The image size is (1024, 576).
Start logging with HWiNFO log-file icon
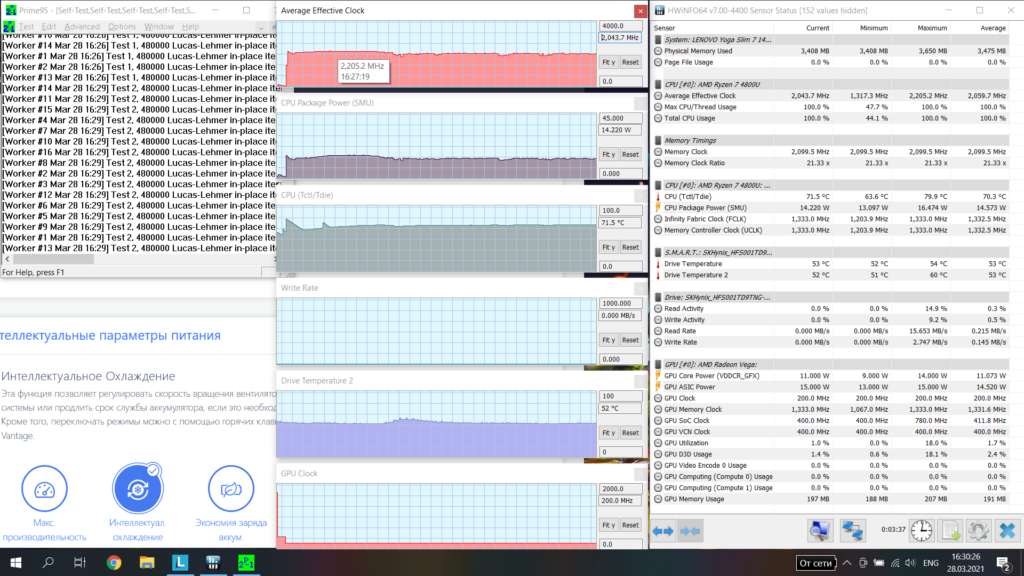pos(950,530)
